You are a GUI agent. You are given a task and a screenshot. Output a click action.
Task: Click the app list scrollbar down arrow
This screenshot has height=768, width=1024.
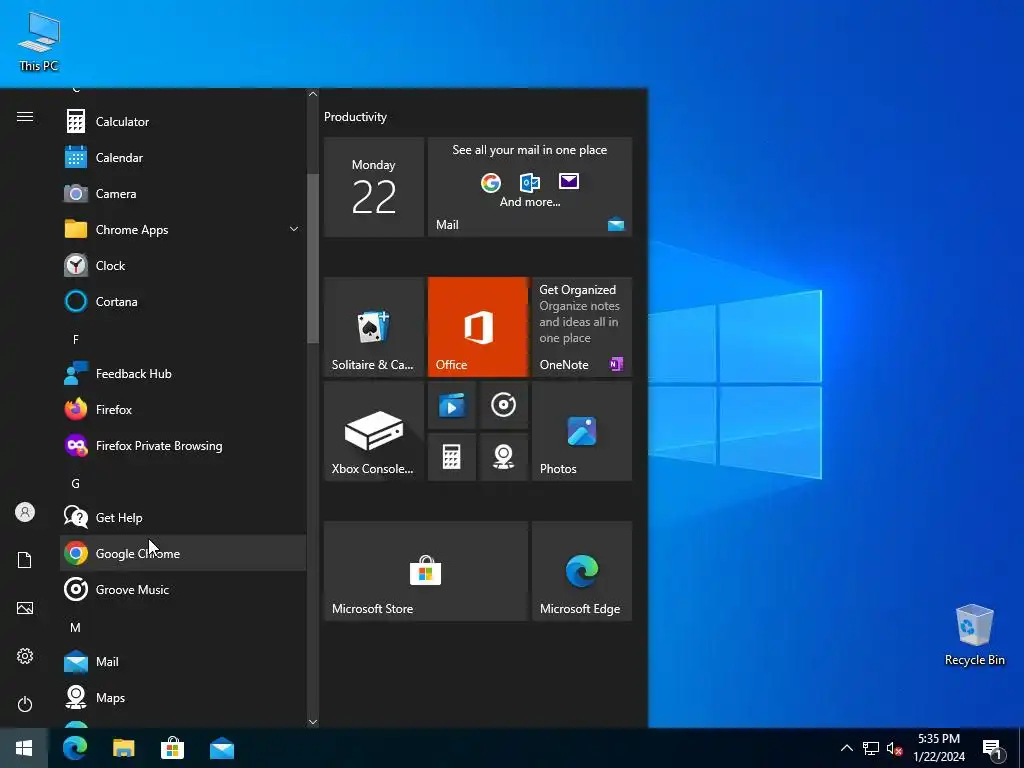point(313,722)
